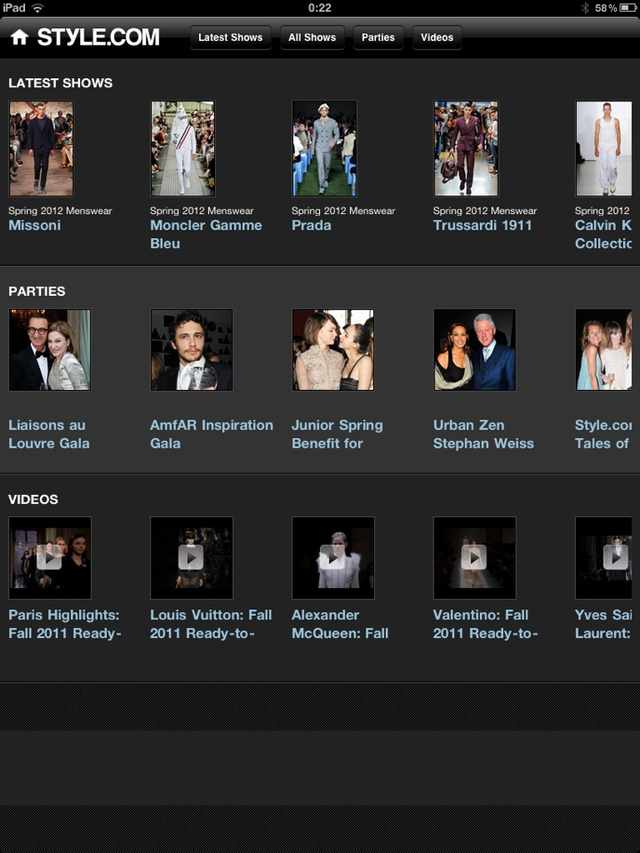Viewport: 640px width, 853px height.
Task: Select the Prada show title link
Action: pyautogui.click(x=311, y=225)
